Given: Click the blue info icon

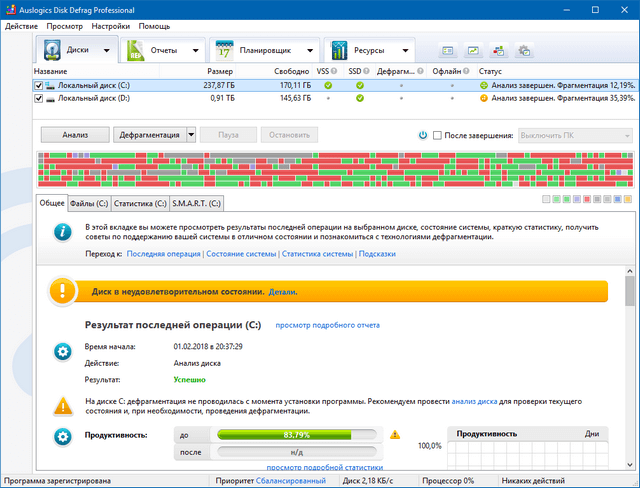Looking at the screenshot, I should (x=62, y=232).
